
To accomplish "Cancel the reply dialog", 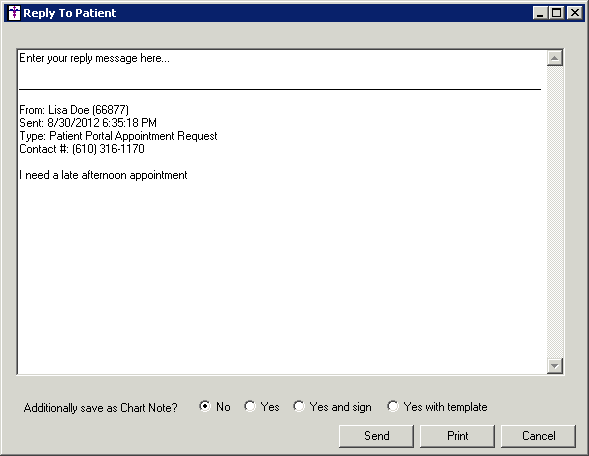I will click(x=538, y=436).
